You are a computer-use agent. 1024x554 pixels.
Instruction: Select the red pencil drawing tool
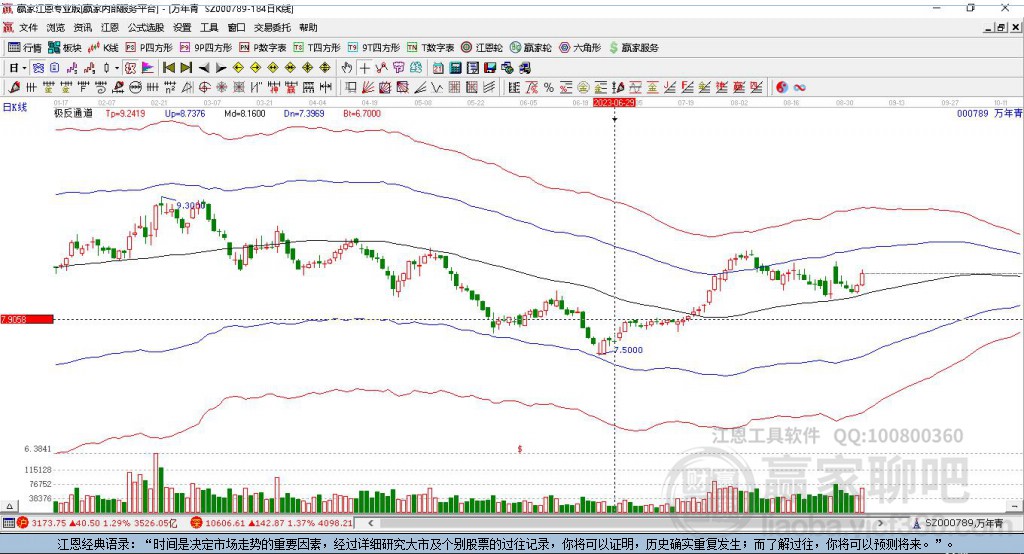[x=14, y=88]
